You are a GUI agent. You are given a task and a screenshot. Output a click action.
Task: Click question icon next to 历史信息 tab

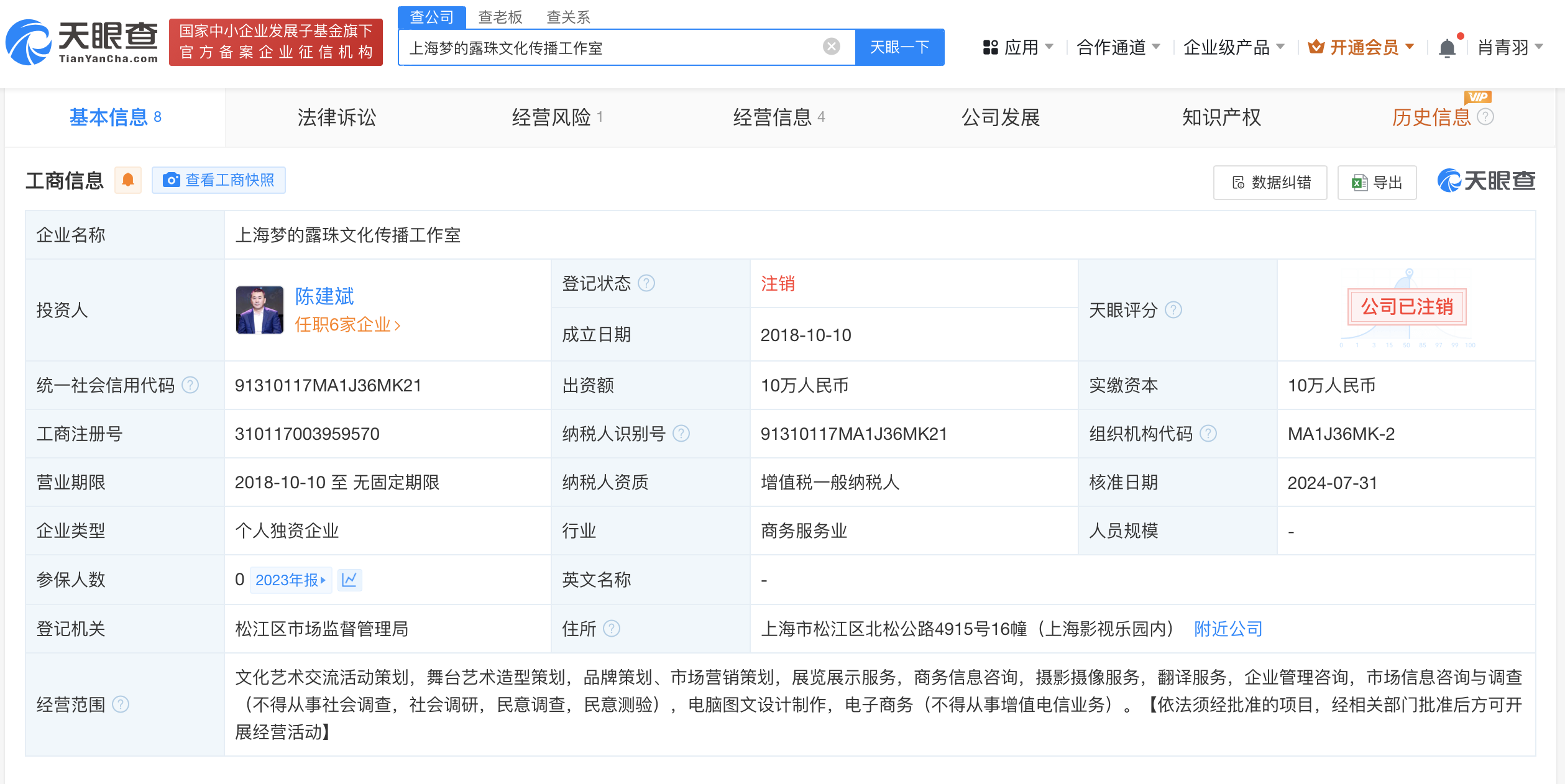(1485, 117)
